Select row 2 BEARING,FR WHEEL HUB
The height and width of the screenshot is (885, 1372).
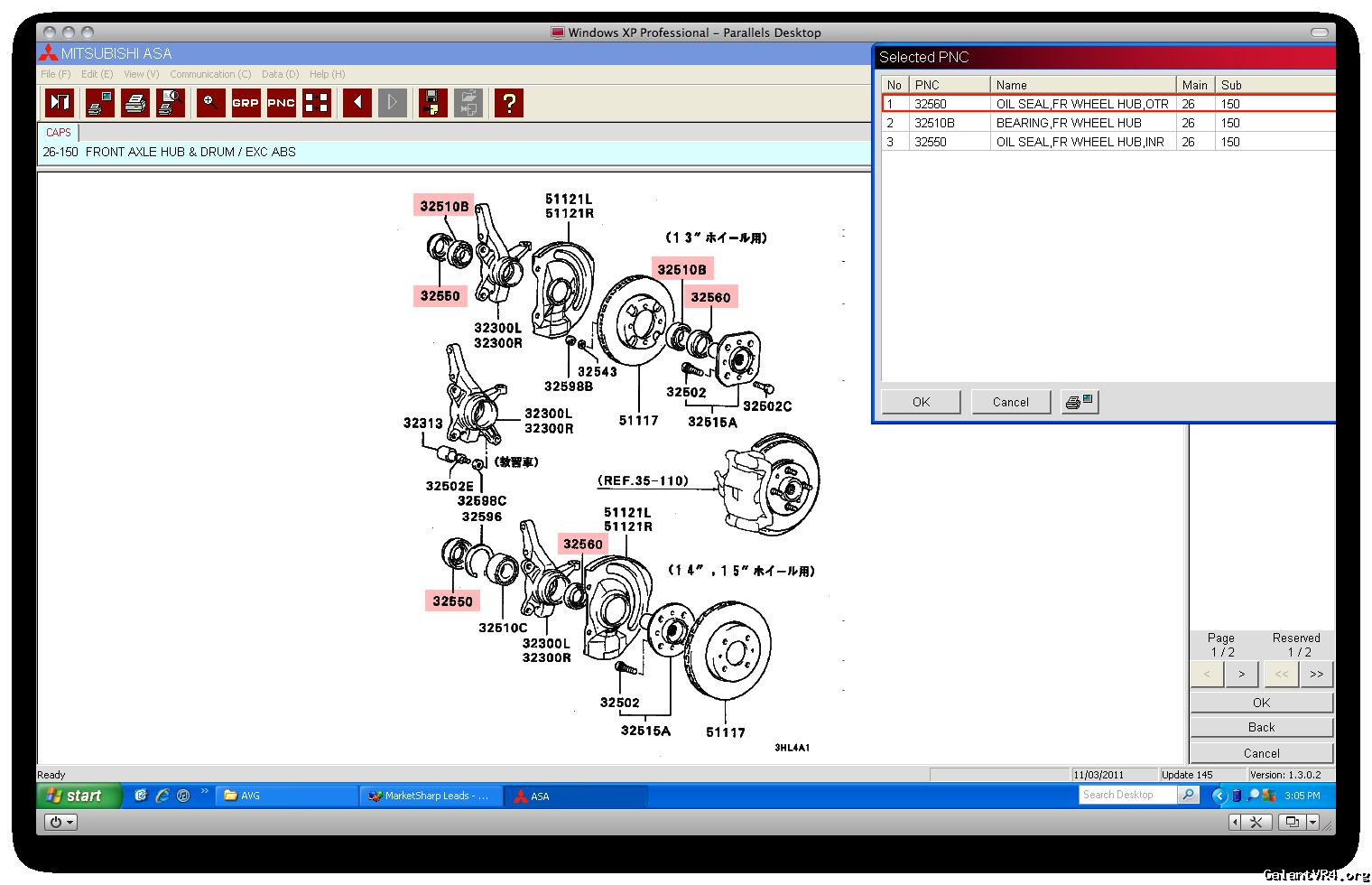coord(1108,123)
